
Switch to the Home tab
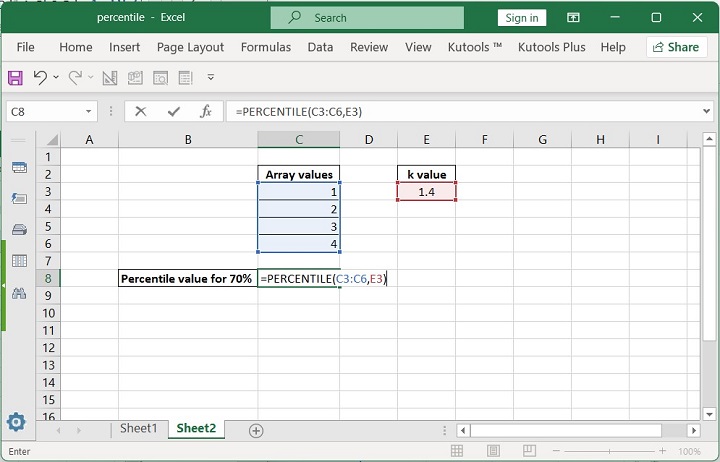click(x=76, y=47)
